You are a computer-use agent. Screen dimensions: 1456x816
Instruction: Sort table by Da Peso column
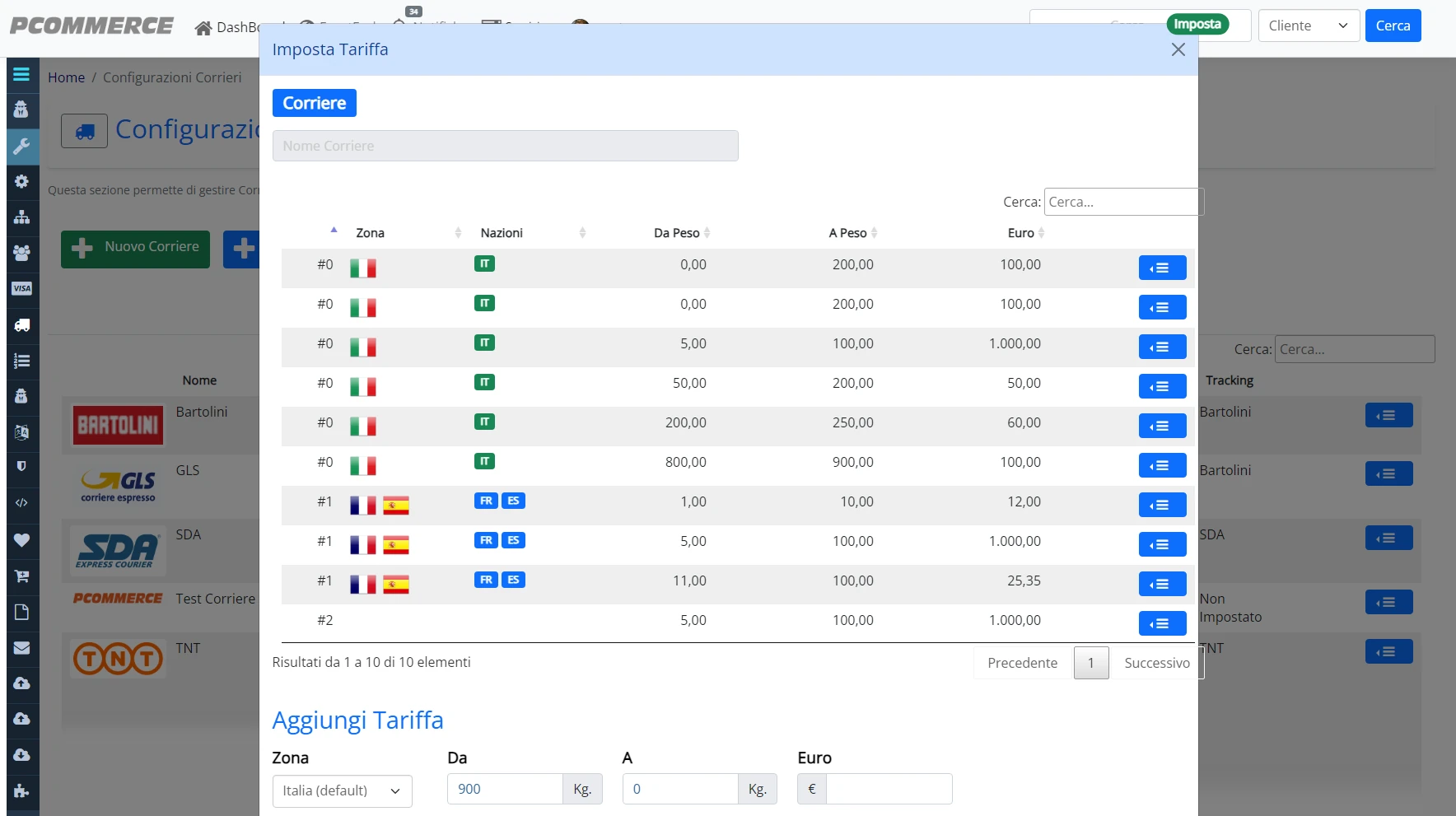(x=677, y=233)
